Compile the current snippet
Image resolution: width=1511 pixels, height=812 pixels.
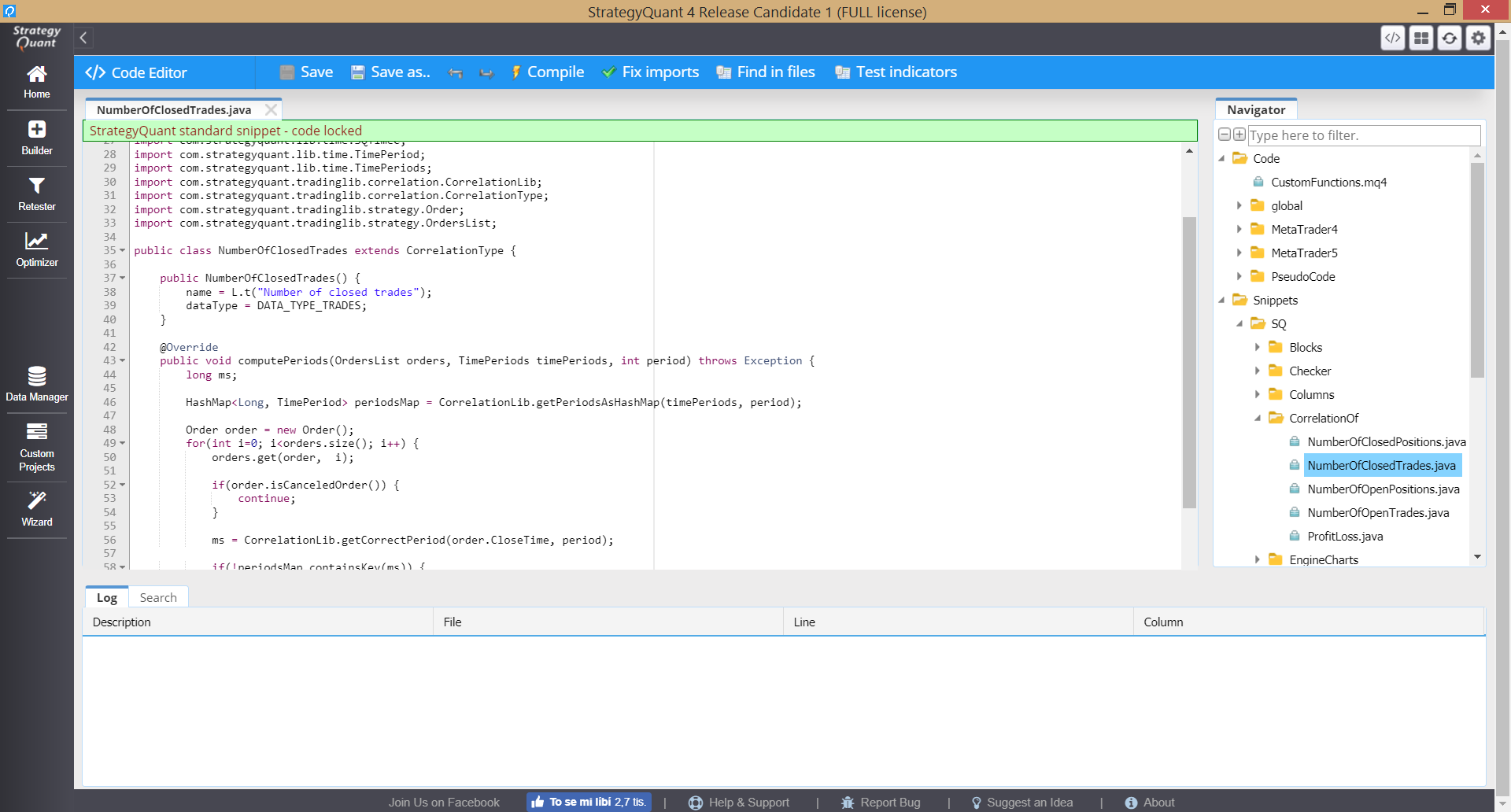pos(548,72)
